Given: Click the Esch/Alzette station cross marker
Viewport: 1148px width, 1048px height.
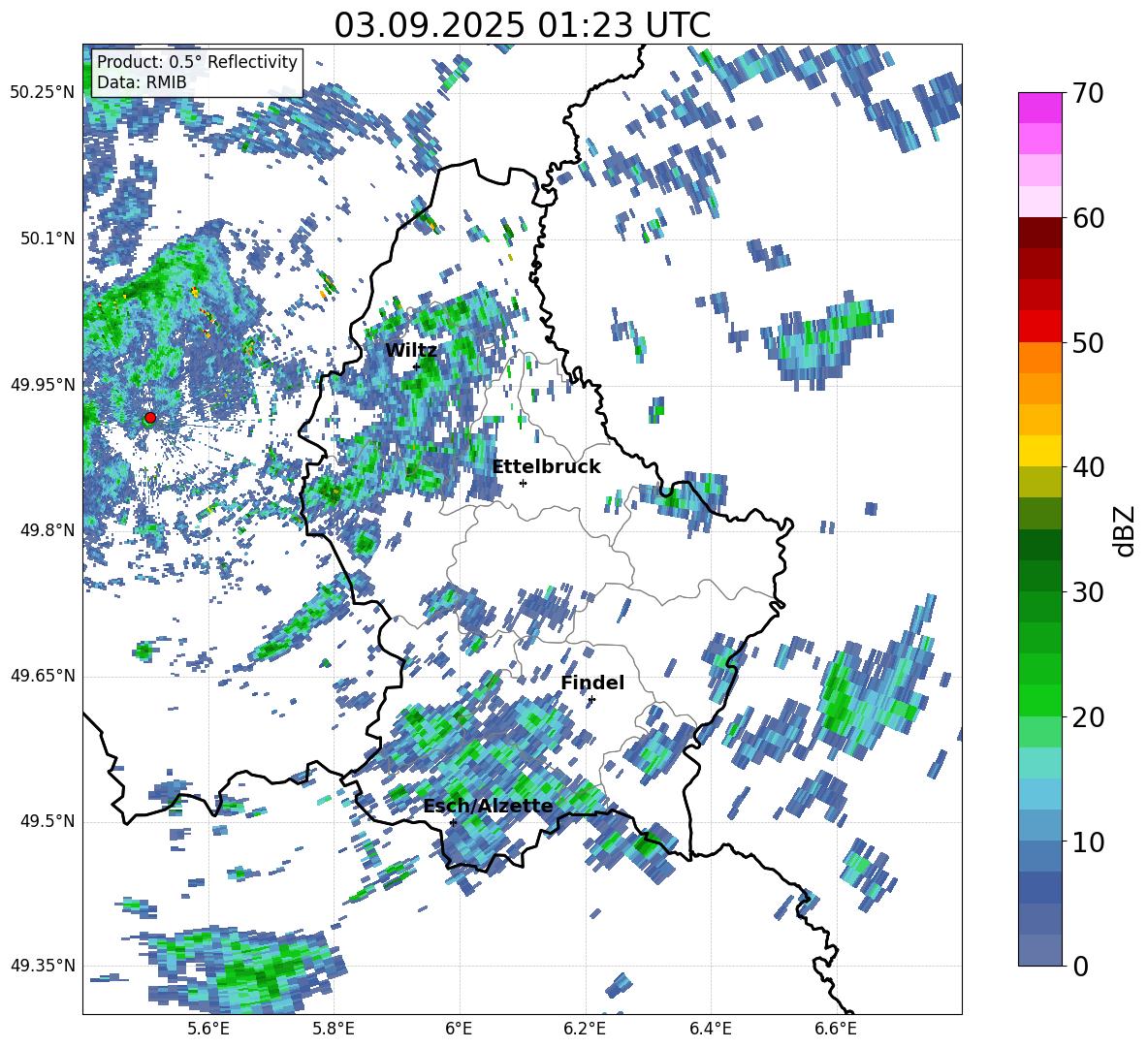Looking at the screenshot, I should [x=453, y=822].
